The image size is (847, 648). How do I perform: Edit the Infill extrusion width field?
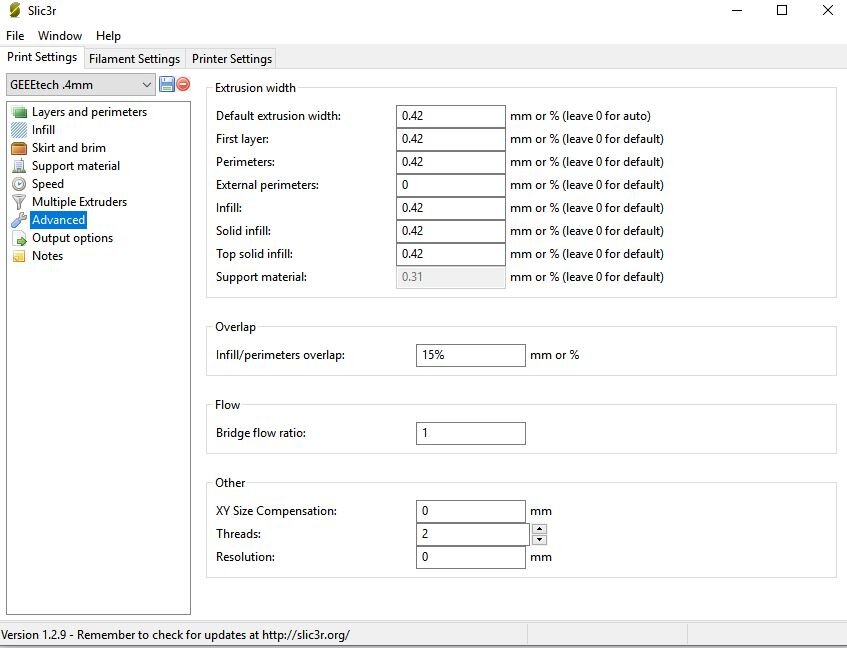[x=451, y=208]
